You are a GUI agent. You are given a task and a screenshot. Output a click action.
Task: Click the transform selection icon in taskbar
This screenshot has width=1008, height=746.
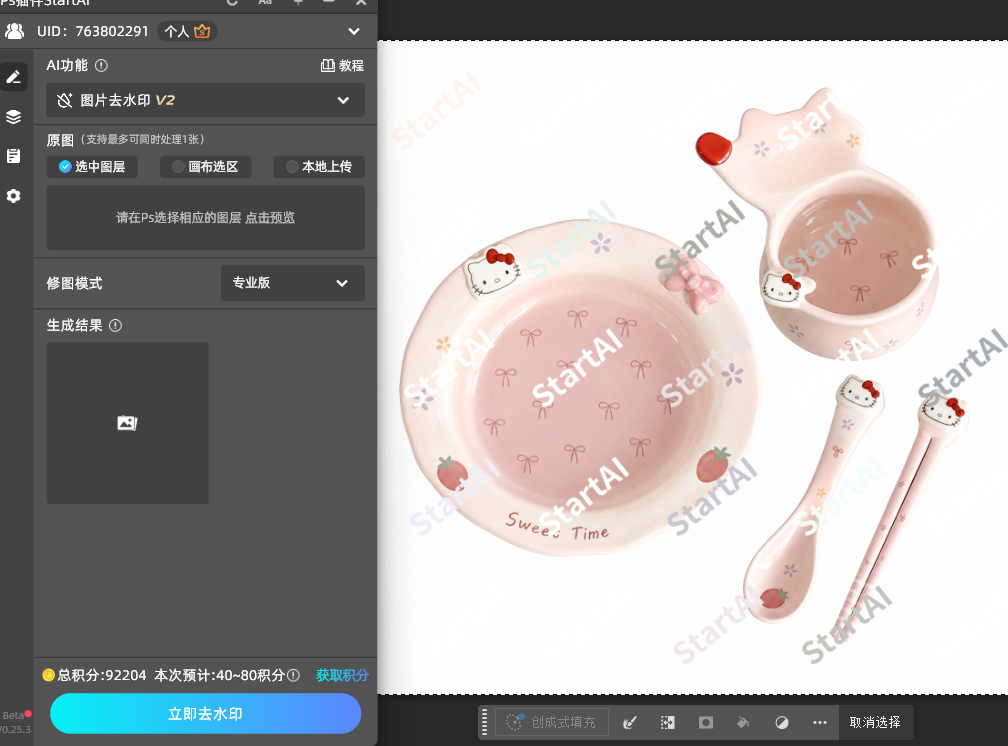click(668, 722)
